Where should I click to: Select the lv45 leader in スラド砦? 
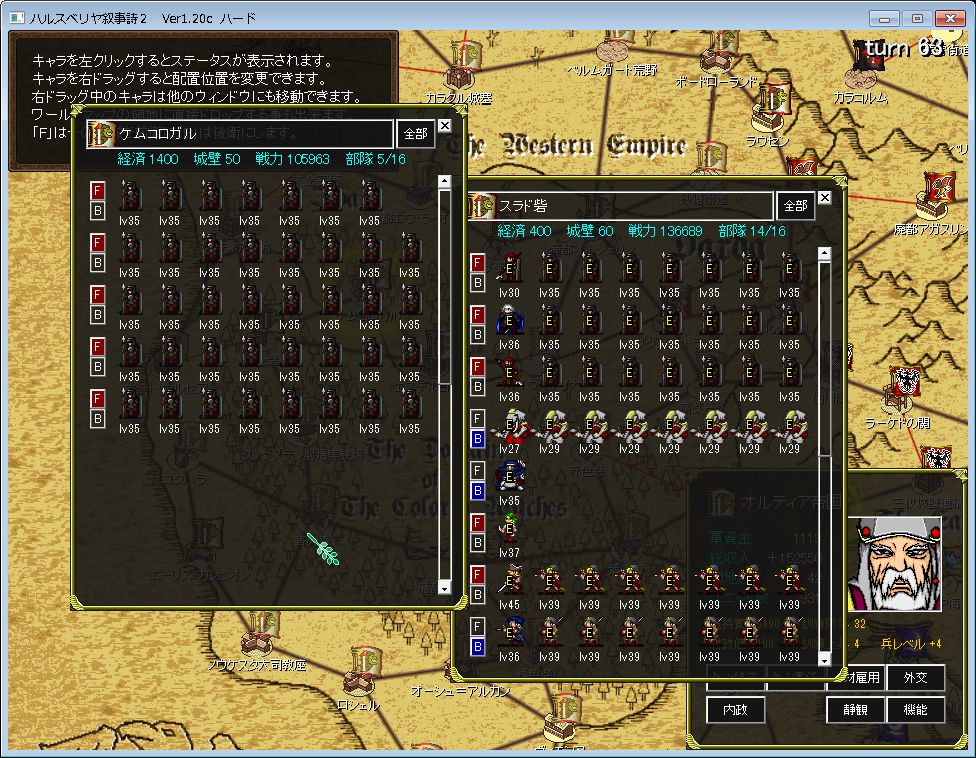click(509, 581)
